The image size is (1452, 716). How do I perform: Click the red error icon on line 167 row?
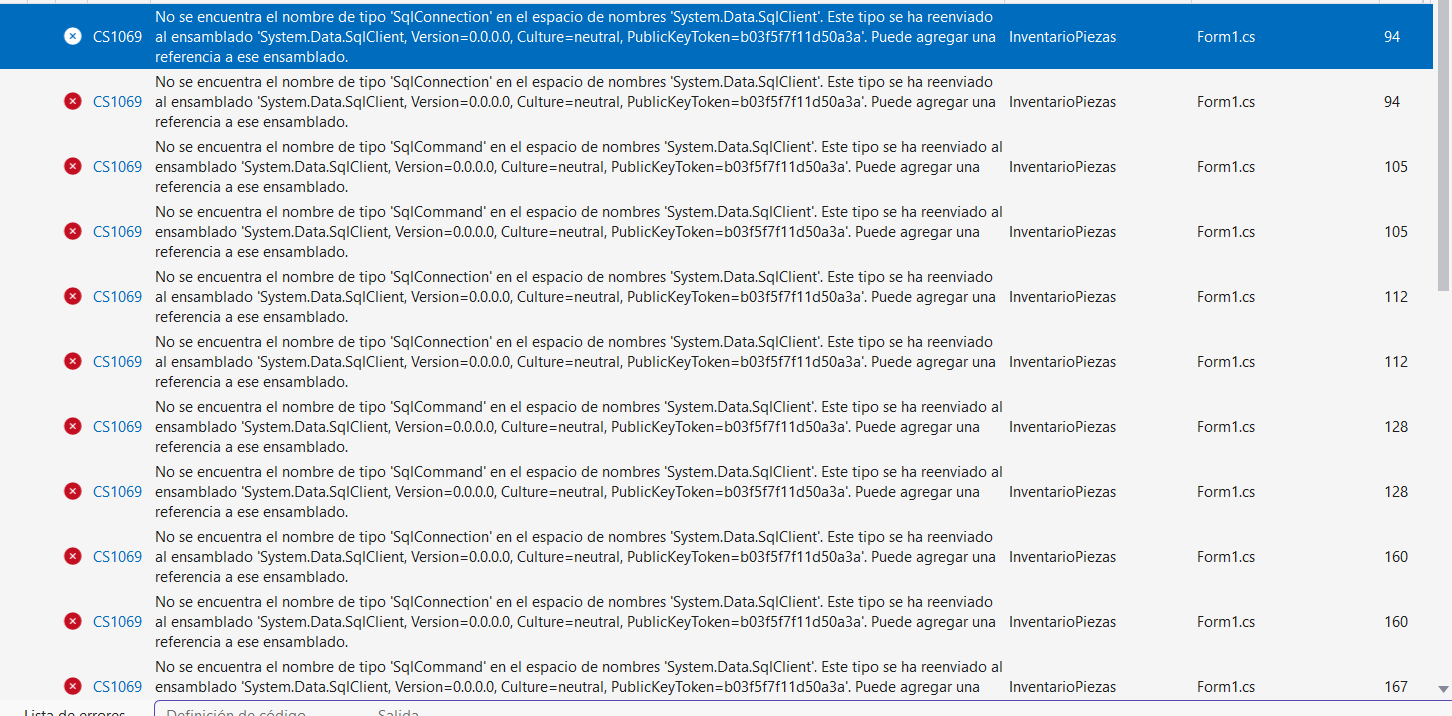pyautogui.click(x=72, y=686)
